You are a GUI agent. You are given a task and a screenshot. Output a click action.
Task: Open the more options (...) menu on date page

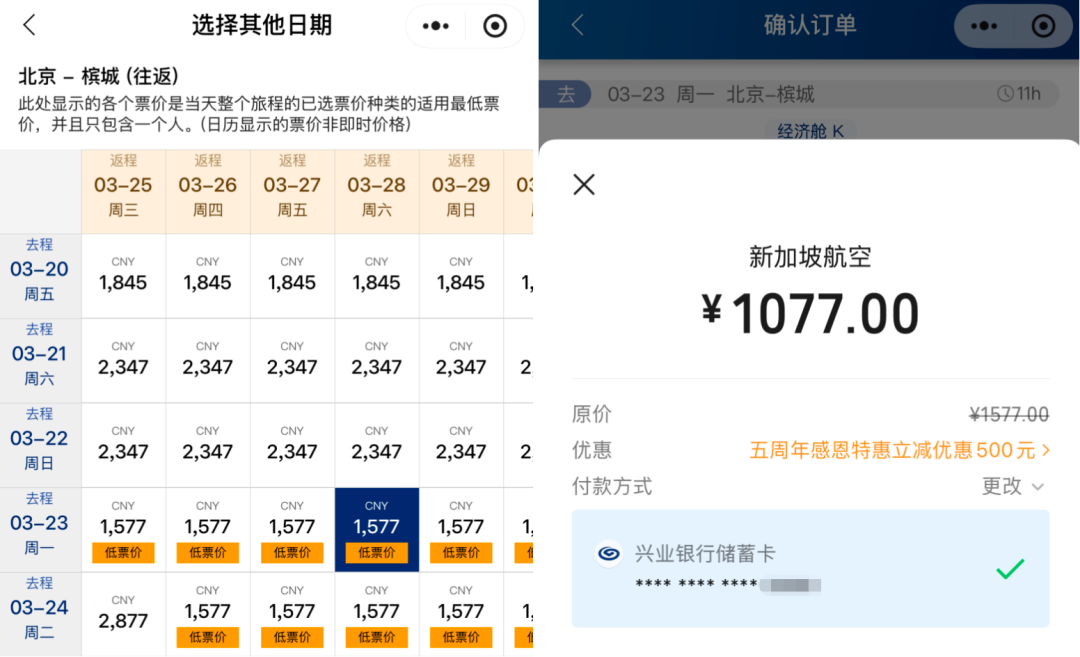coord(436,24)
